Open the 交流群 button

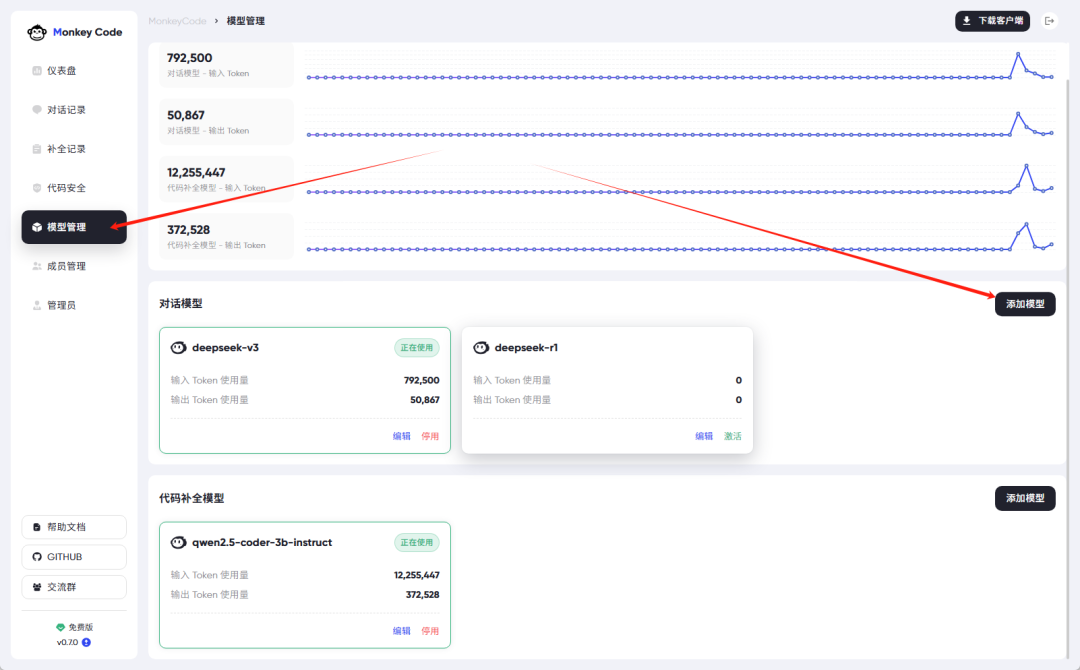[x=74, y=587]
